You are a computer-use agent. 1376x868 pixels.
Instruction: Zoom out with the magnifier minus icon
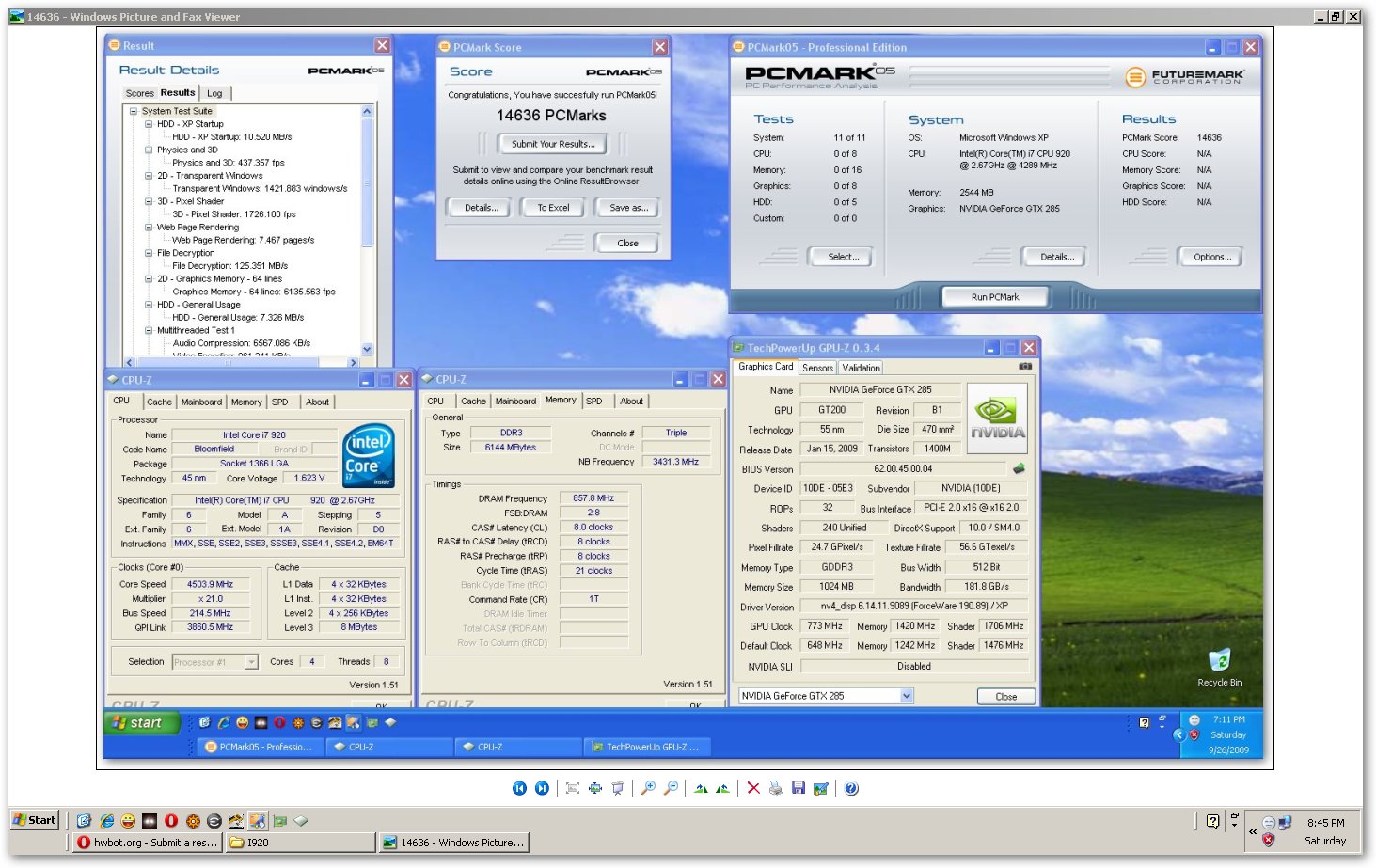click(671, 788)
